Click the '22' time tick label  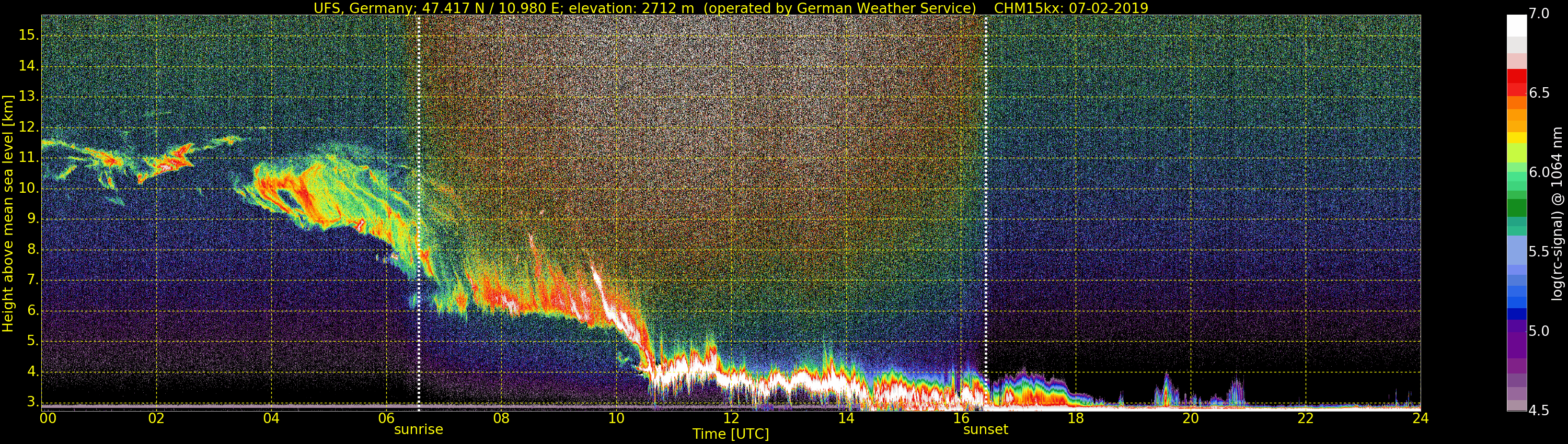[1306, 418]
